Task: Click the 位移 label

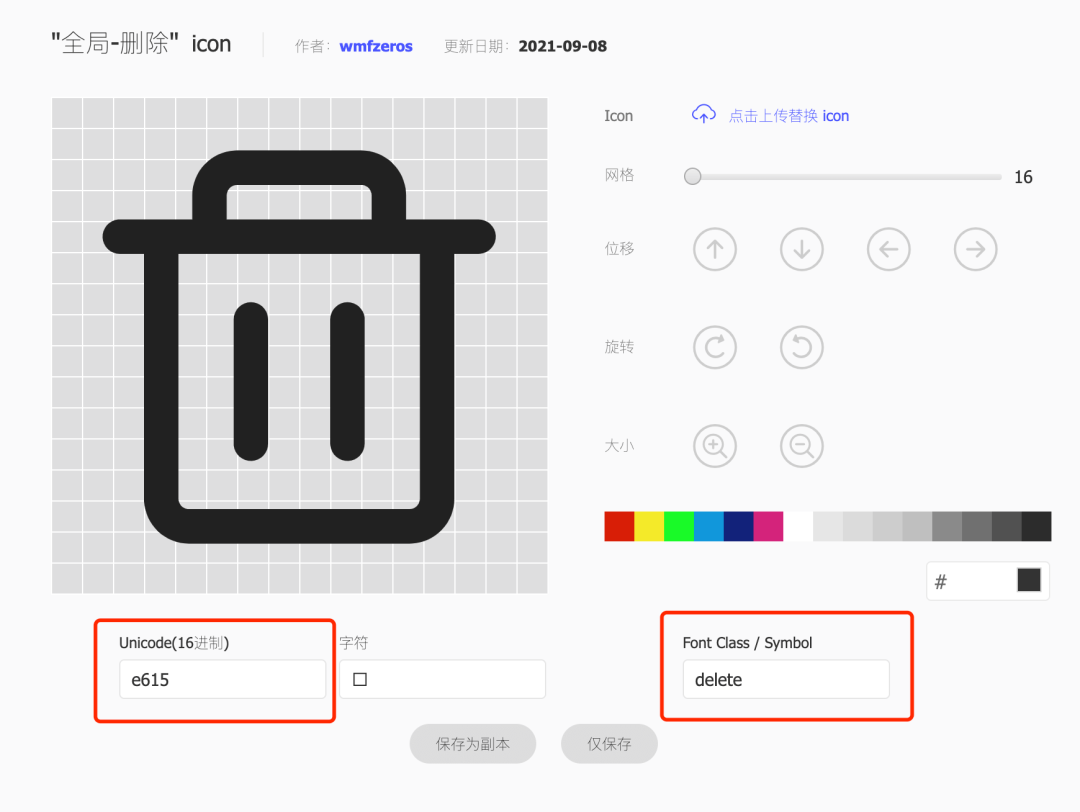Action: point(619,249)
